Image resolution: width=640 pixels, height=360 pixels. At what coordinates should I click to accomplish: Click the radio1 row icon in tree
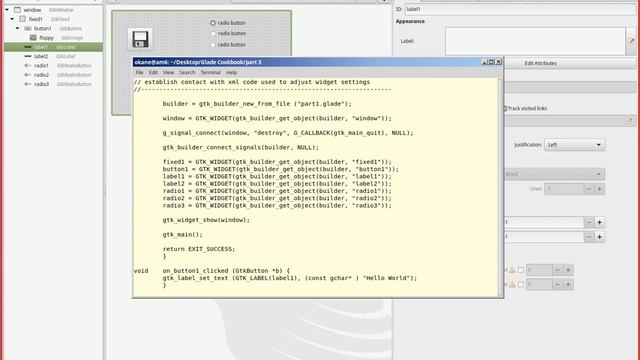click(x=28, y=65)
